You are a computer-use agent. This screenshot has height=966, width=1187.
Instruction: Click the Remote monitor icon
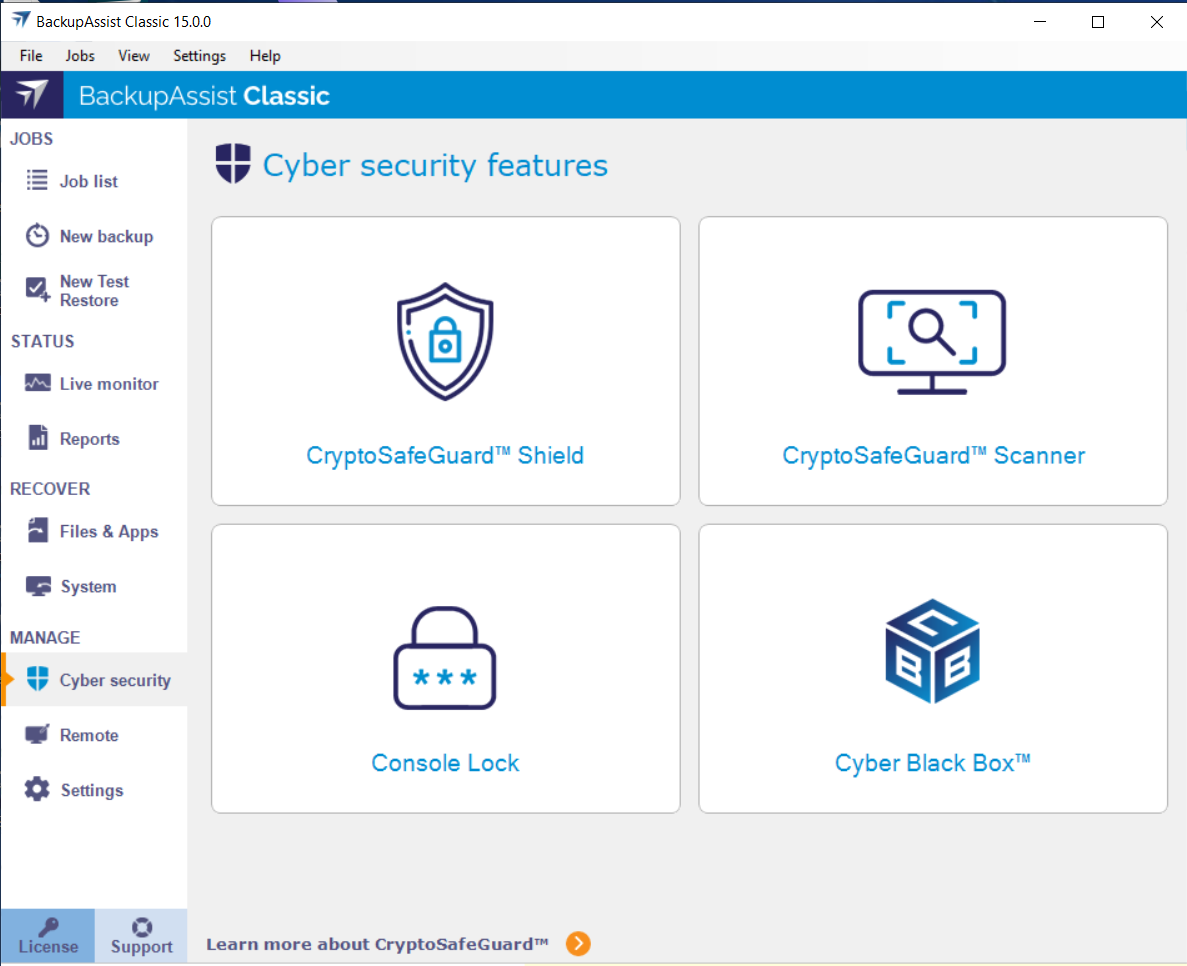tap(37, 735)
